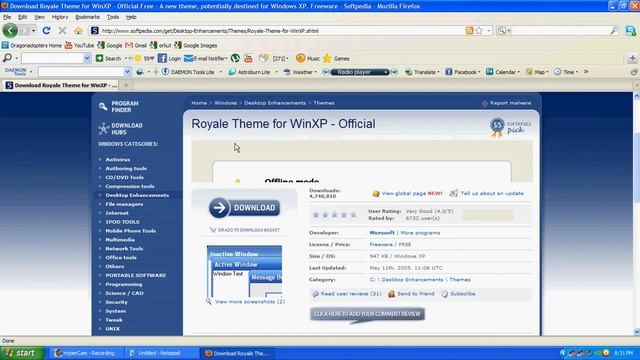This screenshot has width=640, height=360.
Task: Click the uTorrent icon in toolbar
Action: tap(235, 58)
